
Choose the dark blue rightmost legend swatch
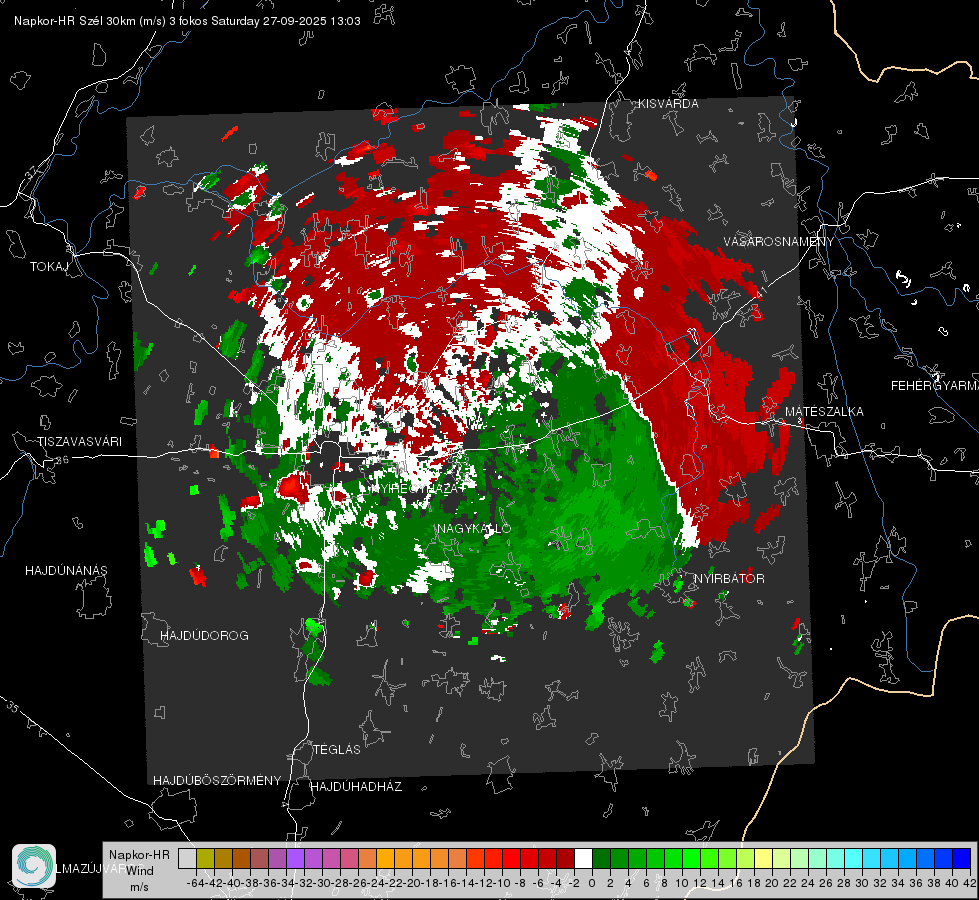[x=962, y=859]
